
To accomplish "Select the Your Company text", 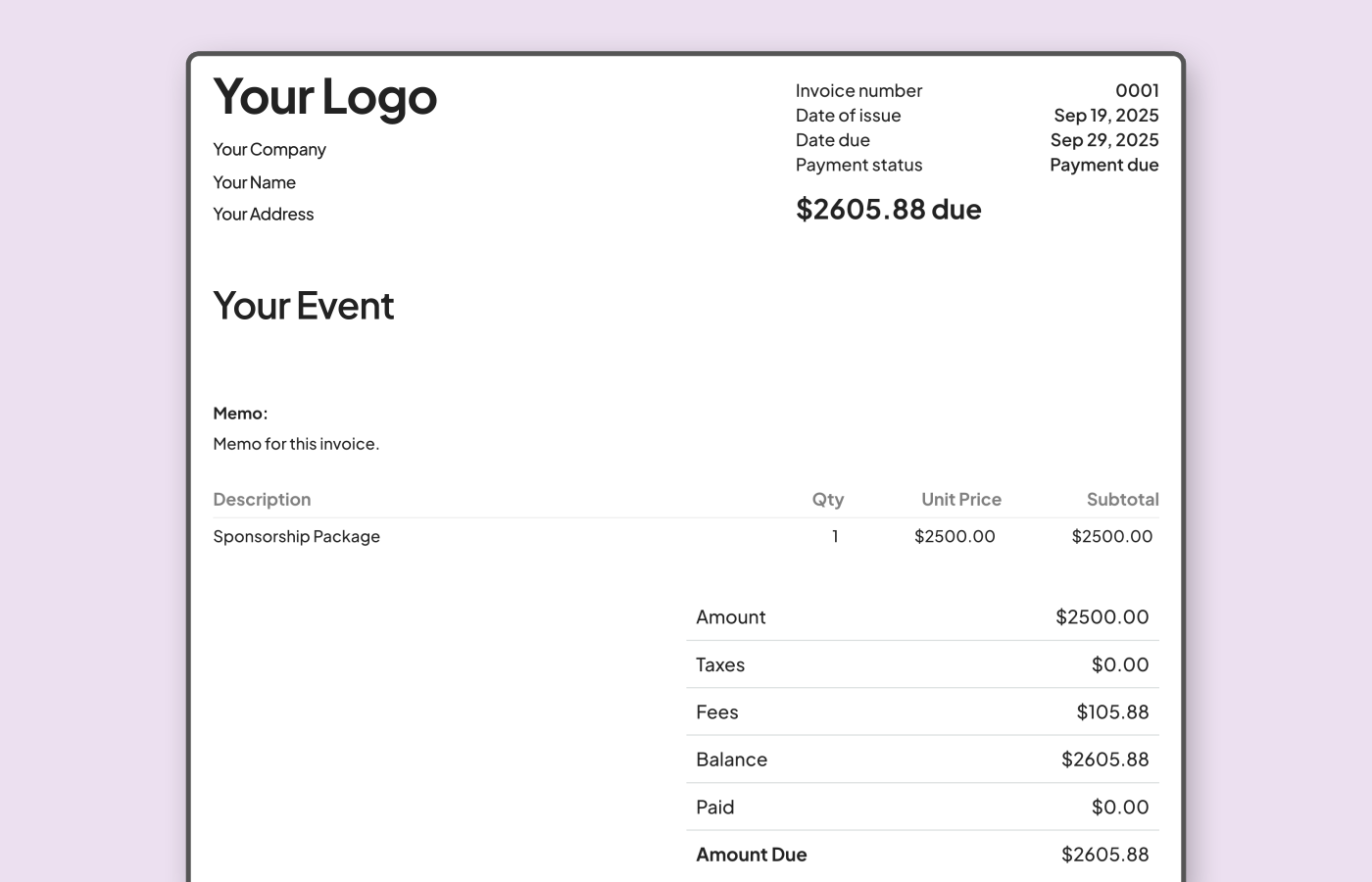I will coord(269,149).
